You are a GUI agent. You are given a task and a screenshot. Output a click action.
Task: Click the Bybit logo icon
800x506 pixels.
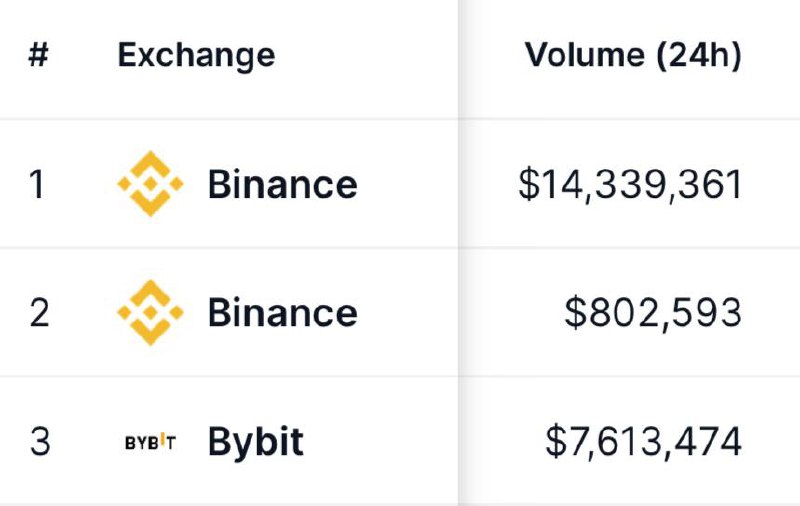150,441
